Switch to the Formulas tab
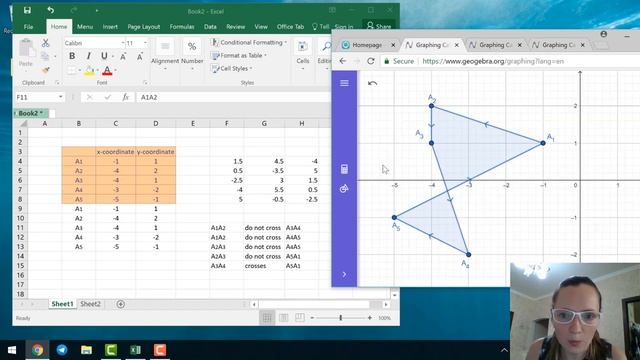The image size is (640, 360). point(182,27)
